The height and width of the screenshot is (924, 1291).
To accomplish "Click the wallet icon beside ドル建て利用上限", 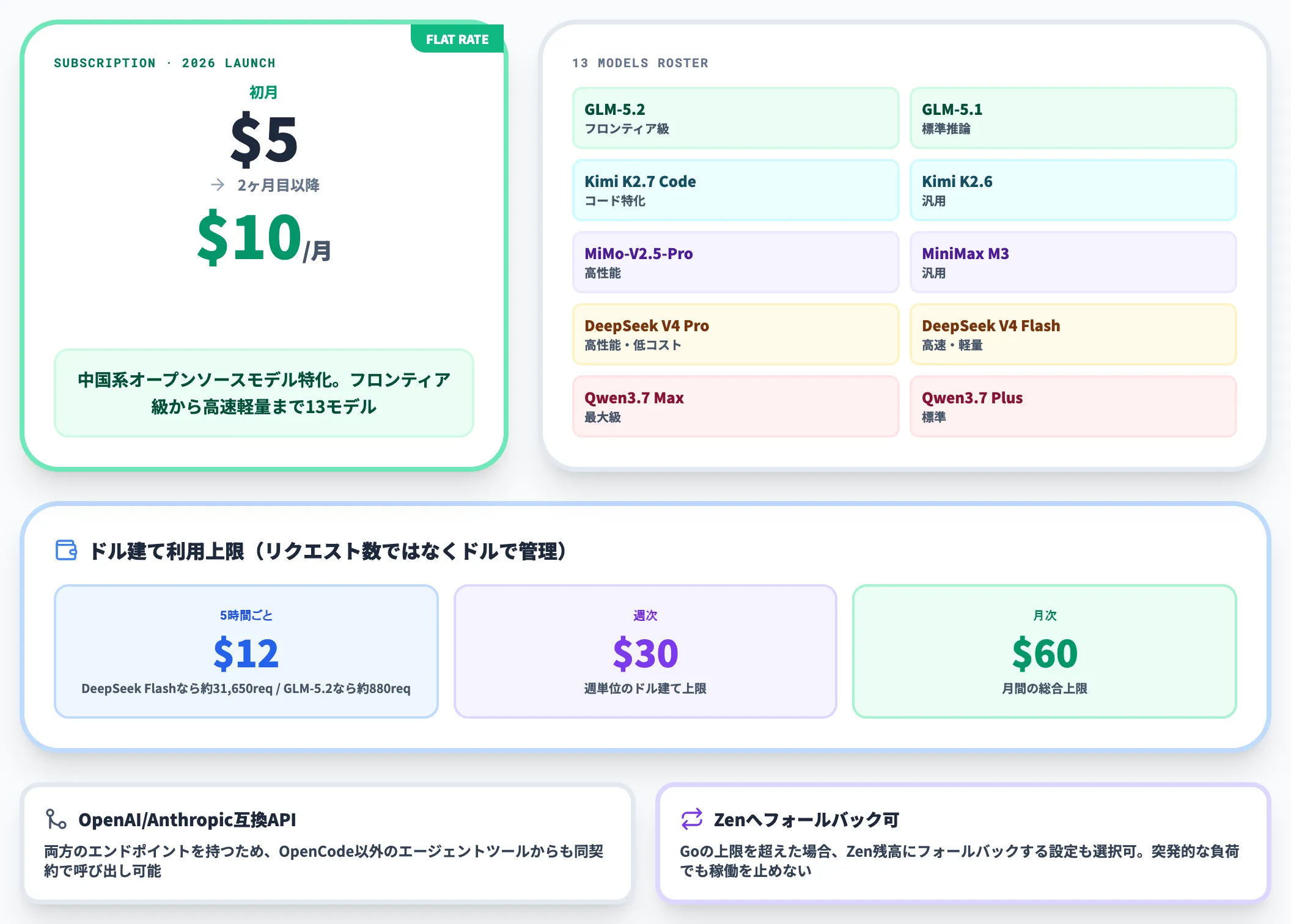I will [66, 550].
